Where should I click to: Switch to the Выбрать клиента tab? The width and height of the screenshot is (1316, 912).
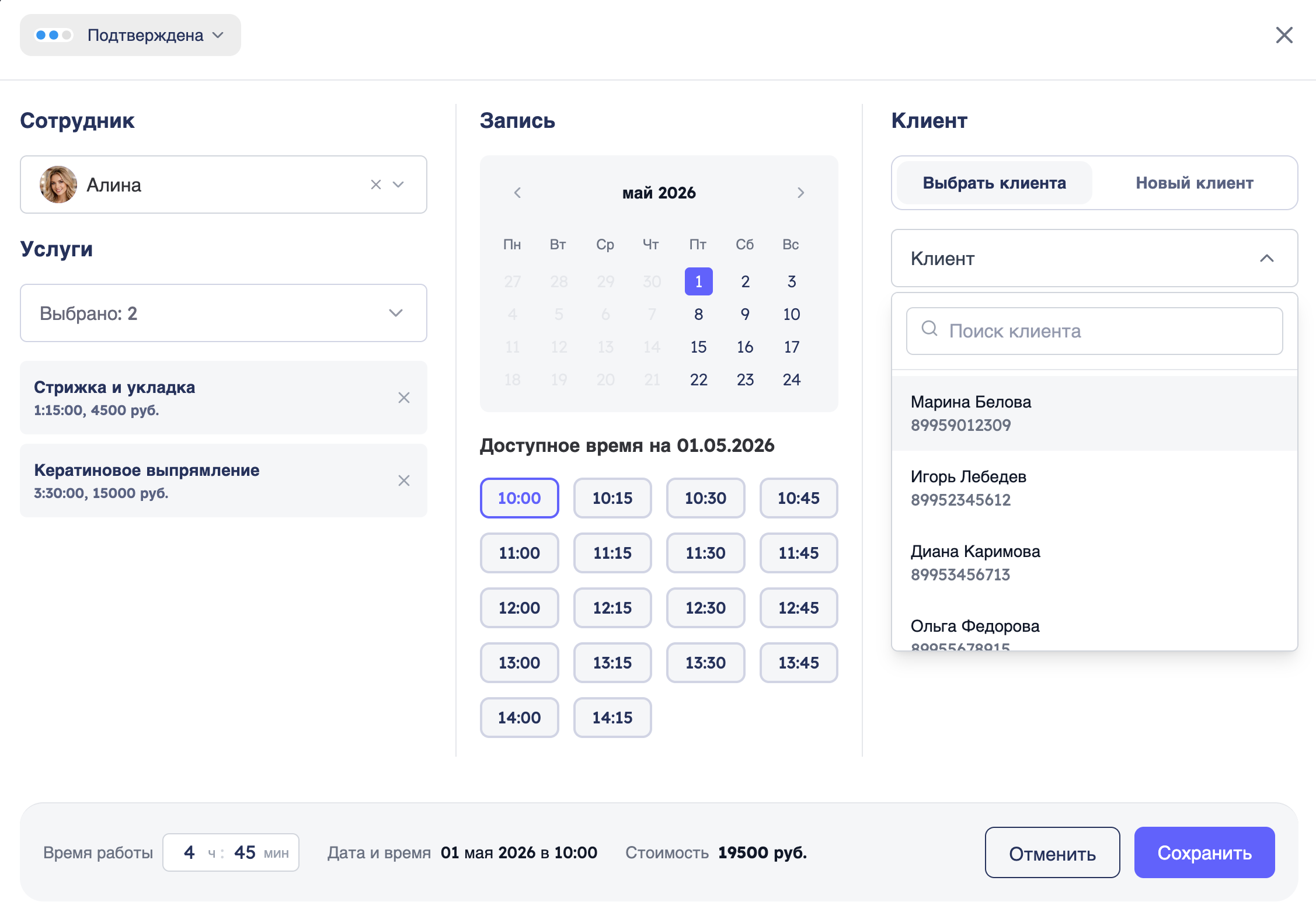(994, 183)
